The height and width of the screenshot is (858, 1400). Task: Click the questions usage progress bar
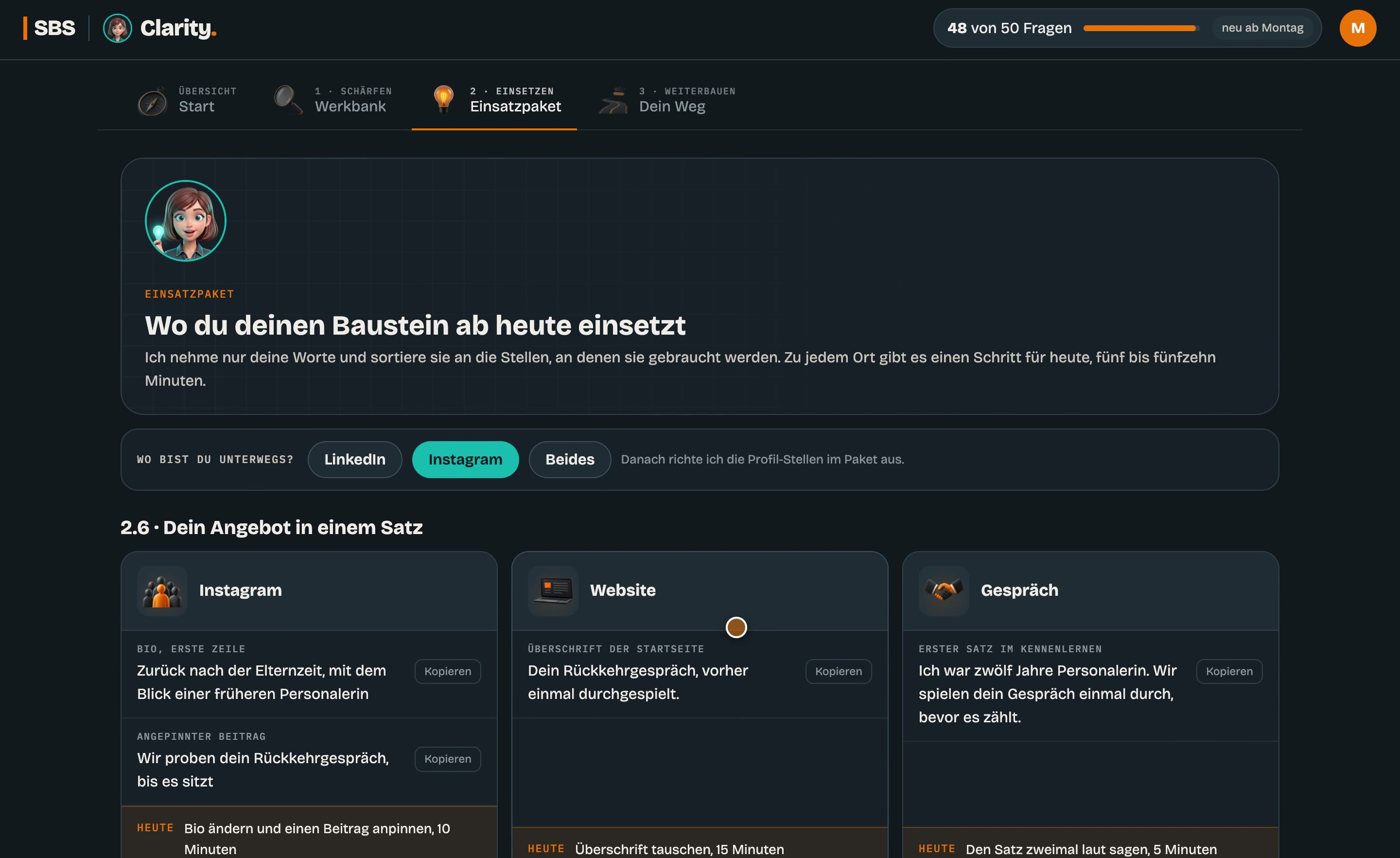click(1140, 28)
